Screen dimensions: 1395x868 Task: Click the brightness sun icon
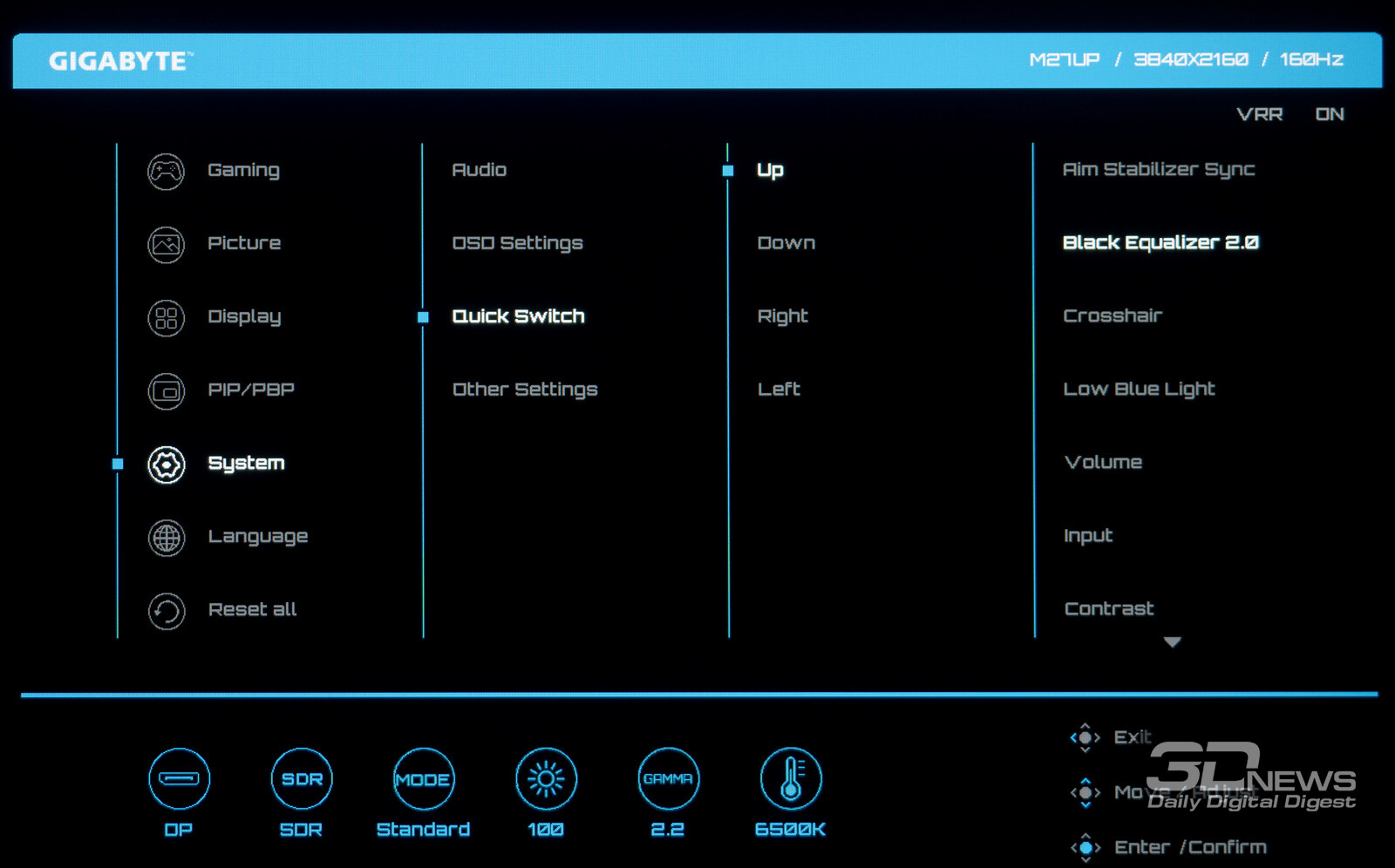point(546,778)
